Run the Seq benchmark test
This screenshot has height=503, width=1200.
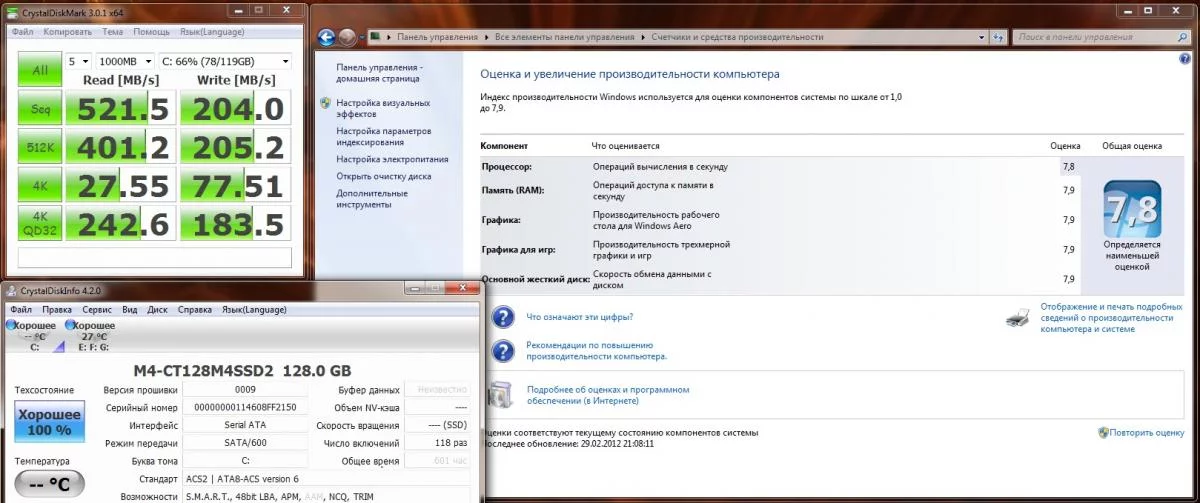tap(39, 109)
